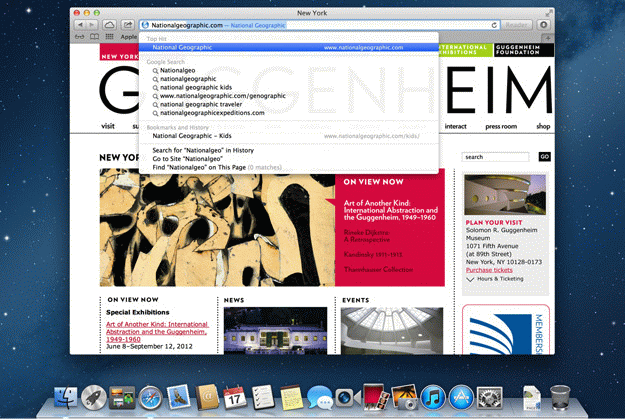This screenshot has height=419, width=625.
Task: Open the iCloud Tabs button
Action: (x=108, y=24)
